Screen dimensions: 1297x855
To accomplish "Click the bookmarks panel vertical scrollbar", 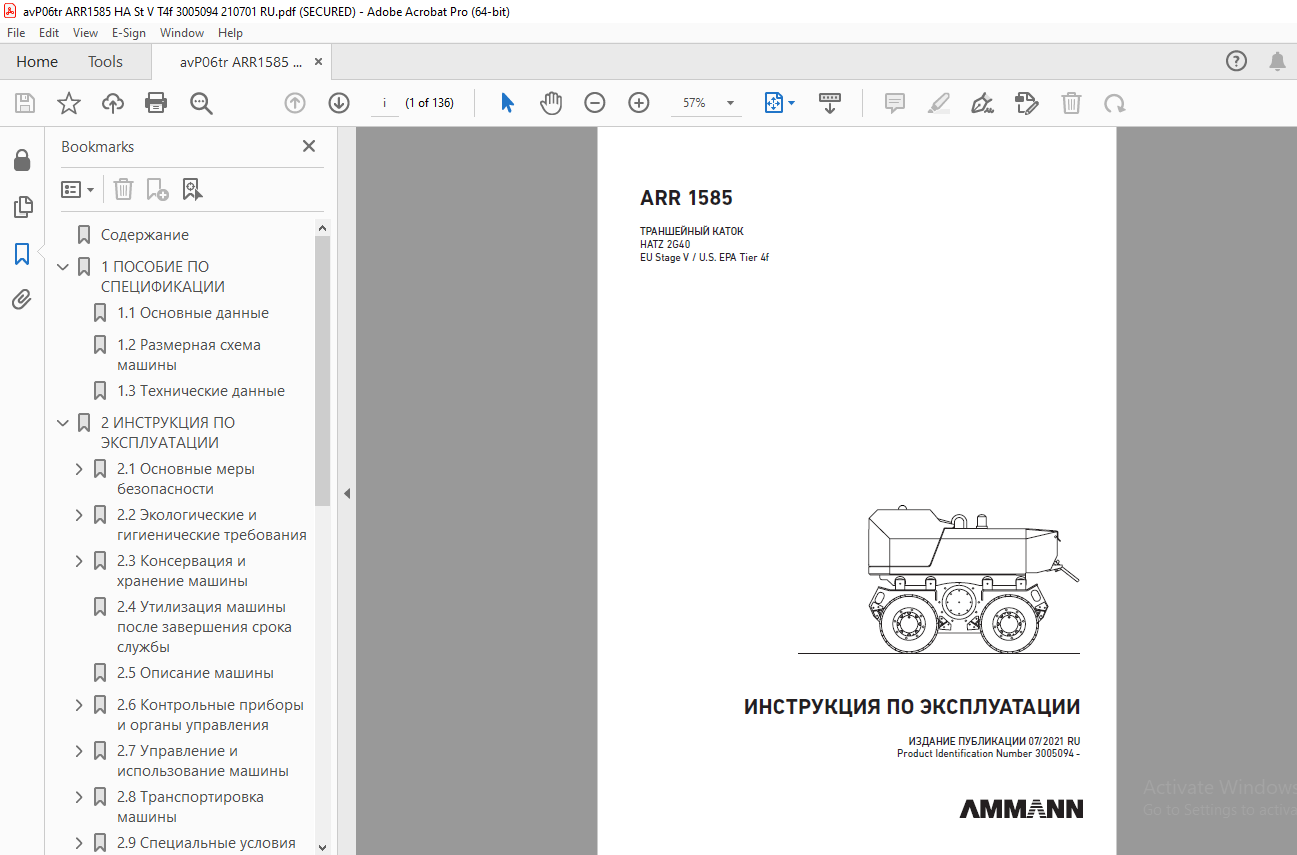I will (322, 370).
